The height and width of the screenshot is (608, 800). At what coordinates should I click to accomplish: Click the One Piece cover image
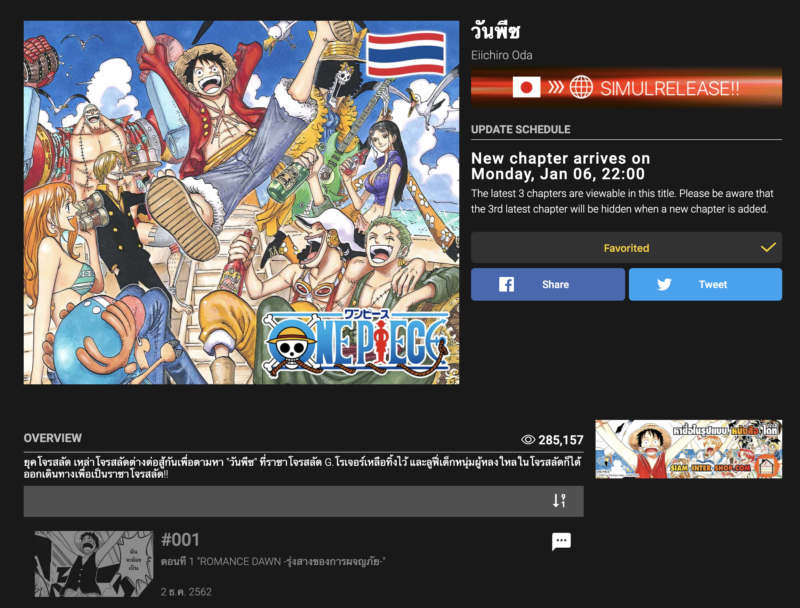click(x=241, y=202)
